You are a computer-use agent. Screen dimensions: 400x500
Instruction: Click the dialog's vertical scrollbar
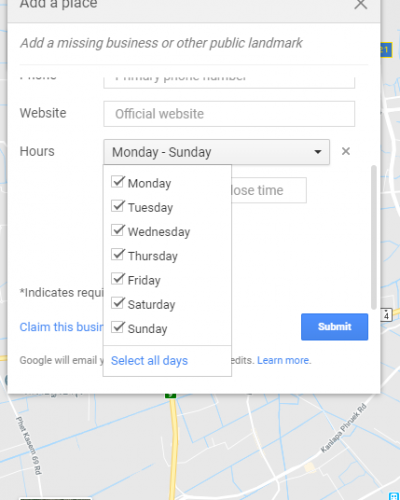coord(374,237)
